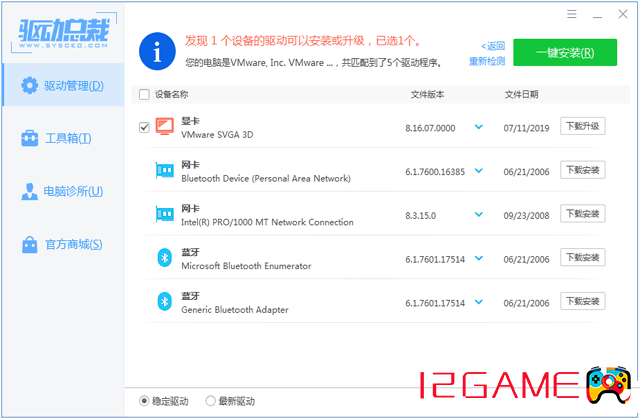Click the Microsoft Bluetooth Enumerator name
Screen dimensions: 640x419
coord(246,266)
